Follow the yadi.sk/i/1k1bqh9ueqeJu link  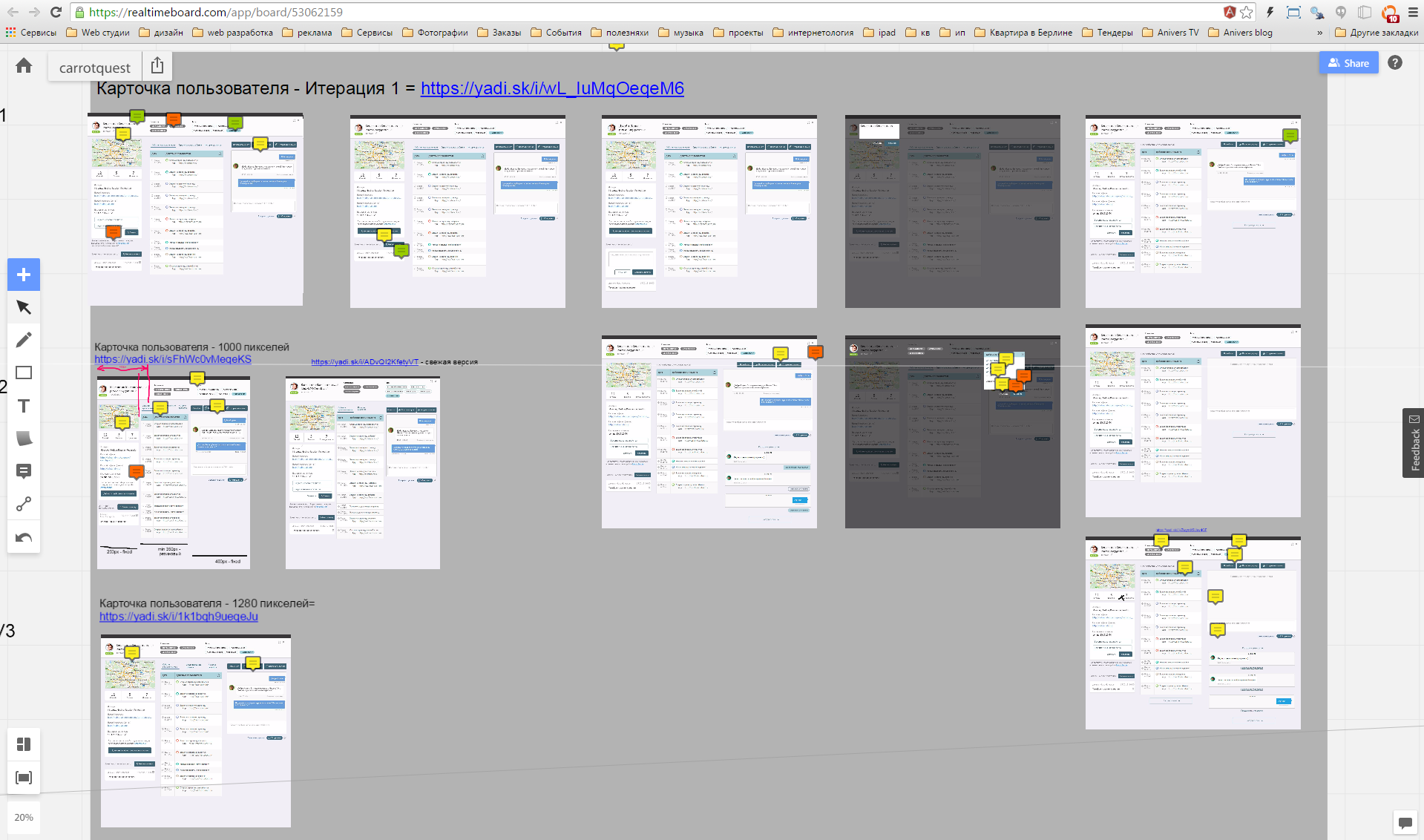179,617
